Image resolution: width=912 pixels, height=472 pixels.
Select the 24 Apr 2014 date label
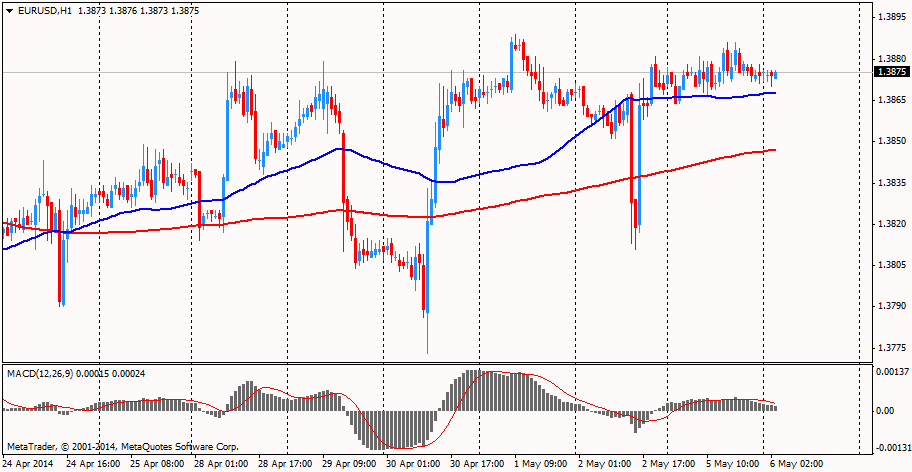29,464
